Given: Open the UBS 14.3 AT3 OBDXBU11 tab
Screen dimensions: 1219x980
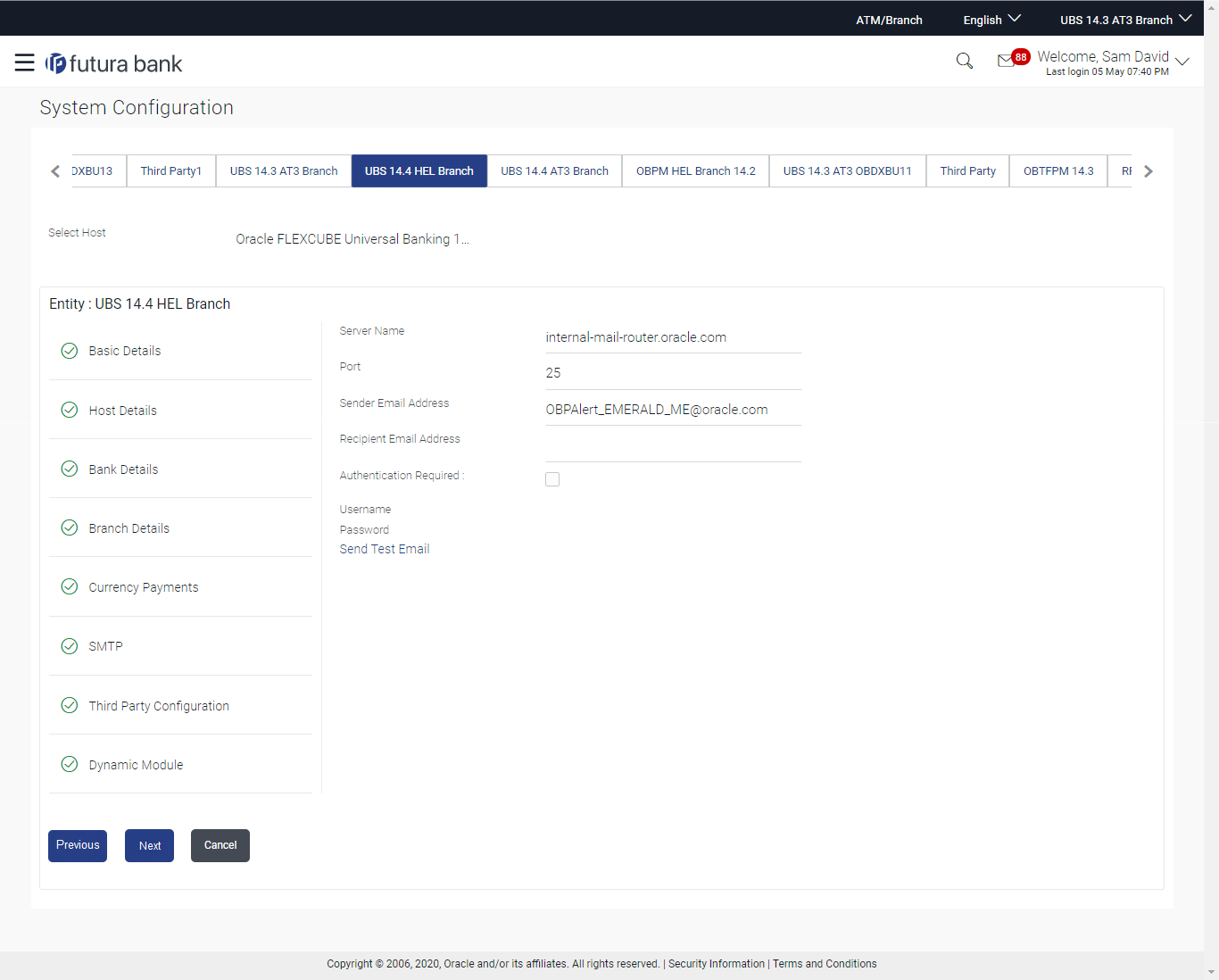Looking at the screenshot, I should (x=848, y=170).
